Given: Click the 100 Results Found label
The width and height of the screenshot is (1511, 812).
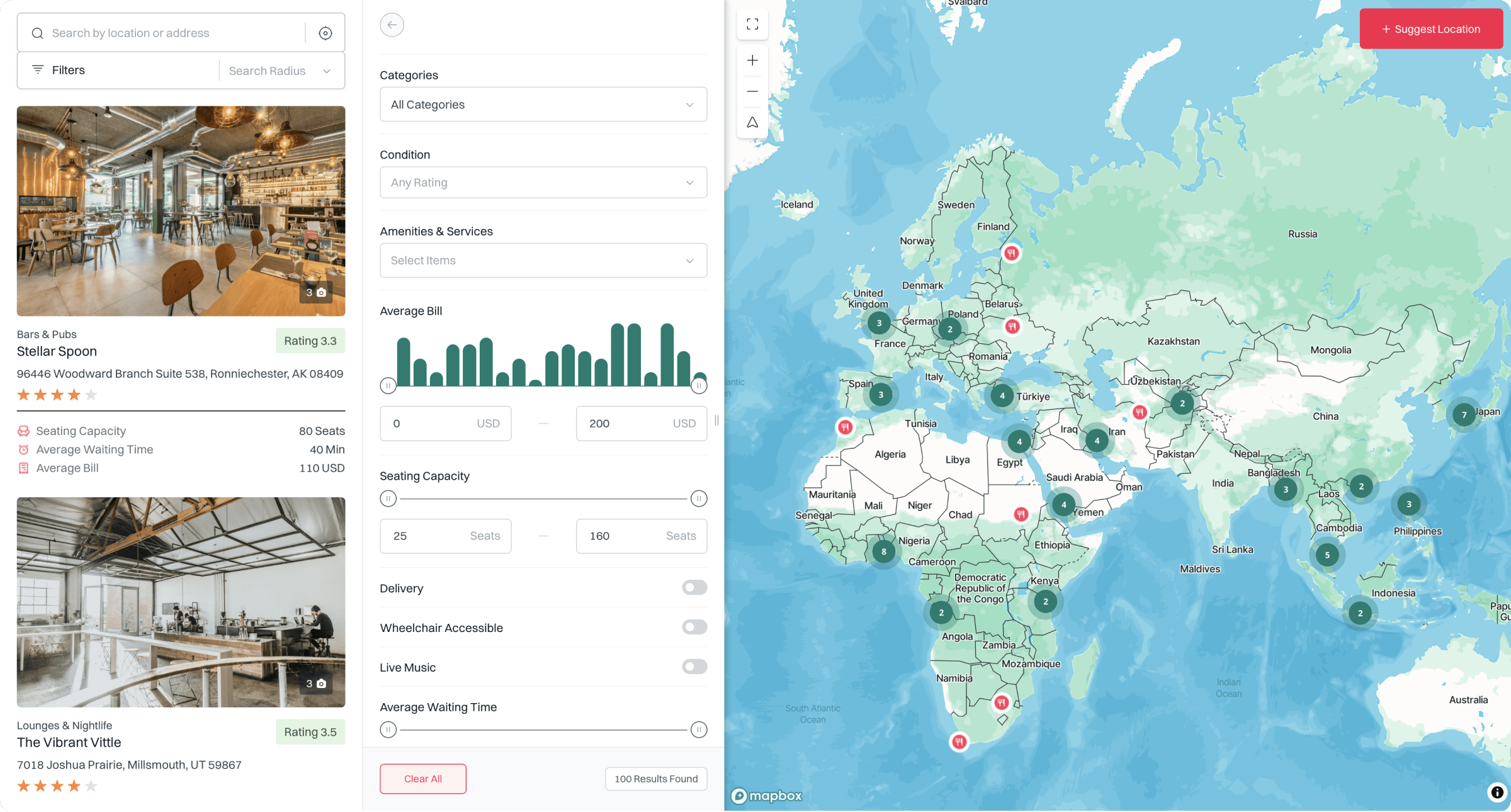Looking at the screenshot, I should tap(656, 779).
